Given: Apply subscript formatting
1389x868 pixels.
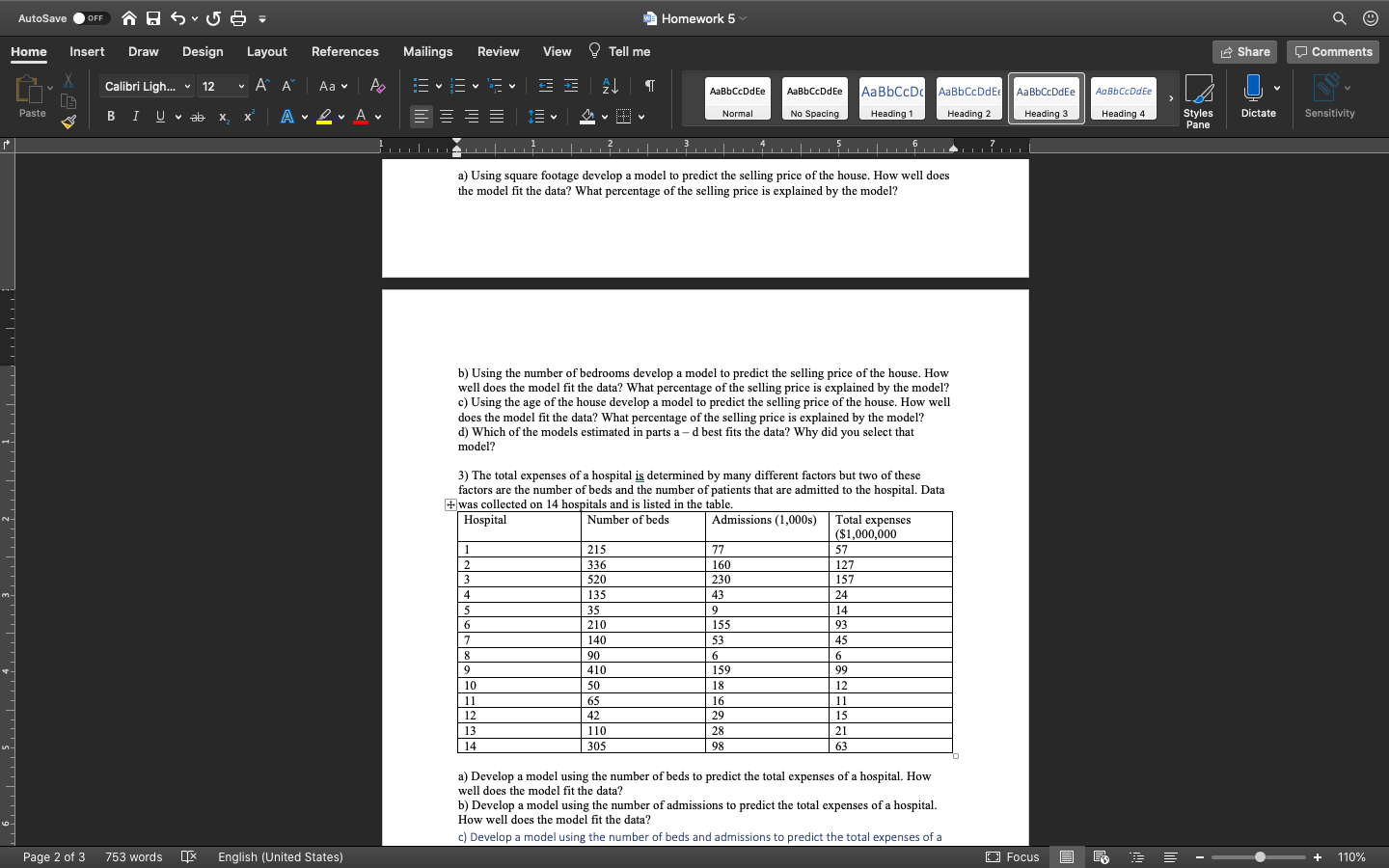Looking at the screenshot, I should 223,117.
